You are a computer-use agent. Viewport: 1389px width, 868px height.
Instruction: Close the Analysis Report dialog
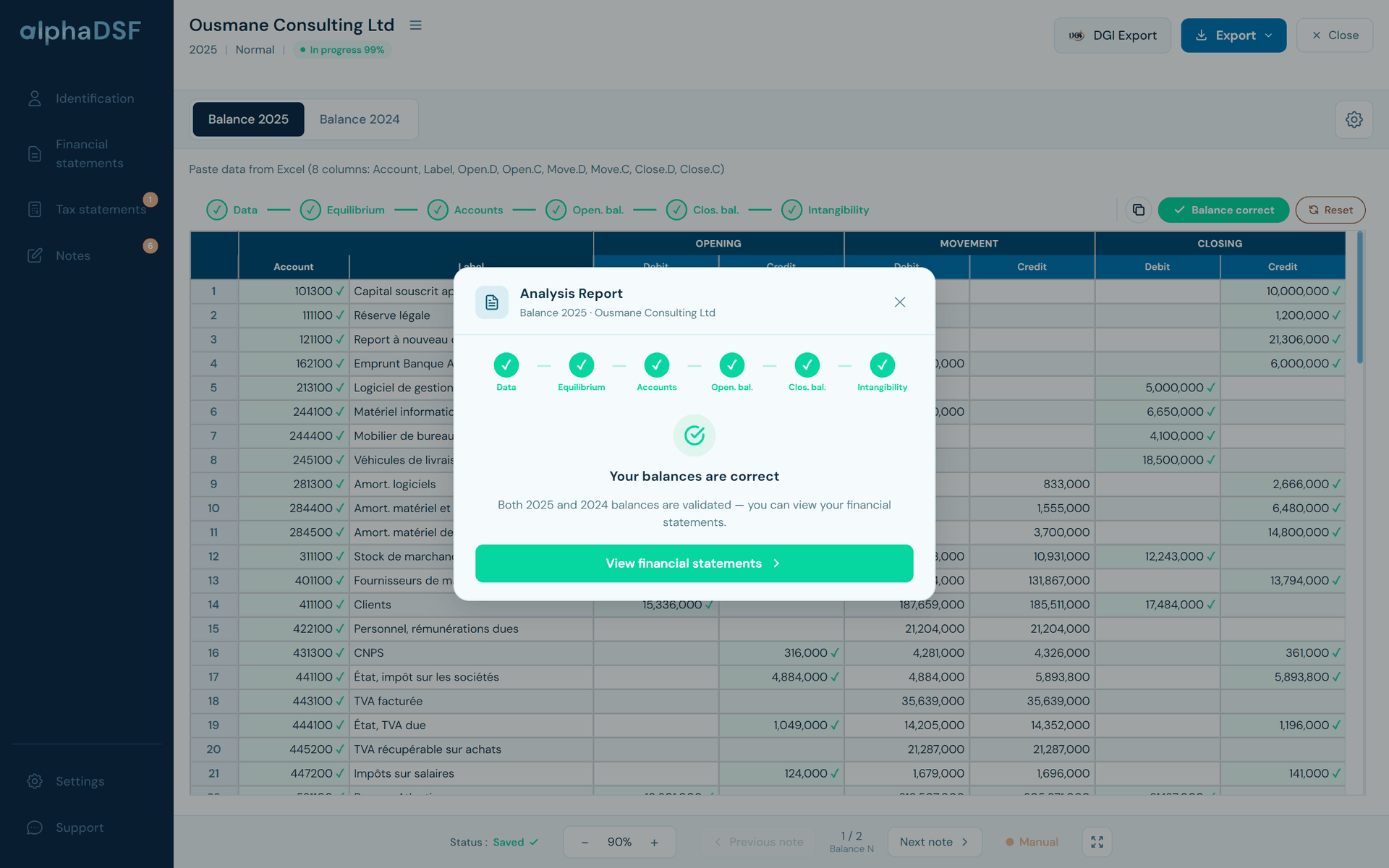click(899, 302)
